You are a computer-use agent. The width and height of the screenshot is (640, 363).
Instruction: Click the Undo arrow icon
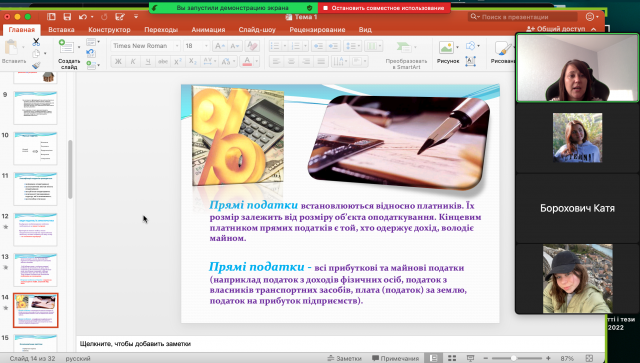[x=83, y=17]
